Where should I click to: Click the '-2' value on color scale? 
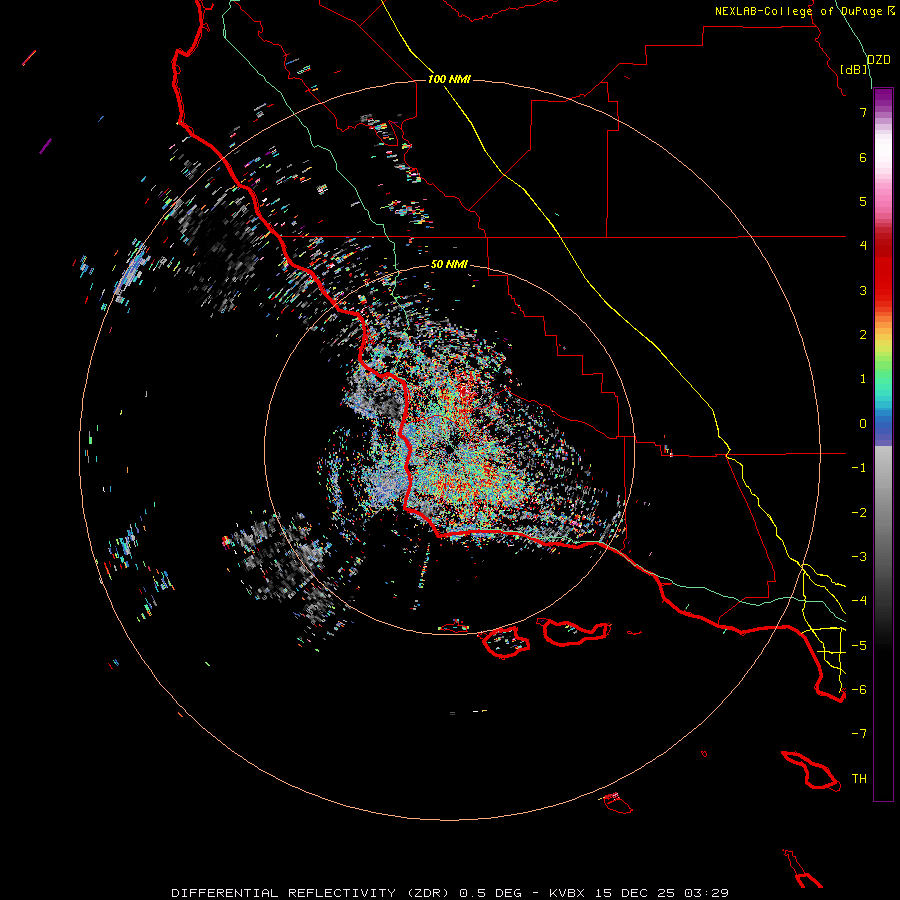(859, 513)
